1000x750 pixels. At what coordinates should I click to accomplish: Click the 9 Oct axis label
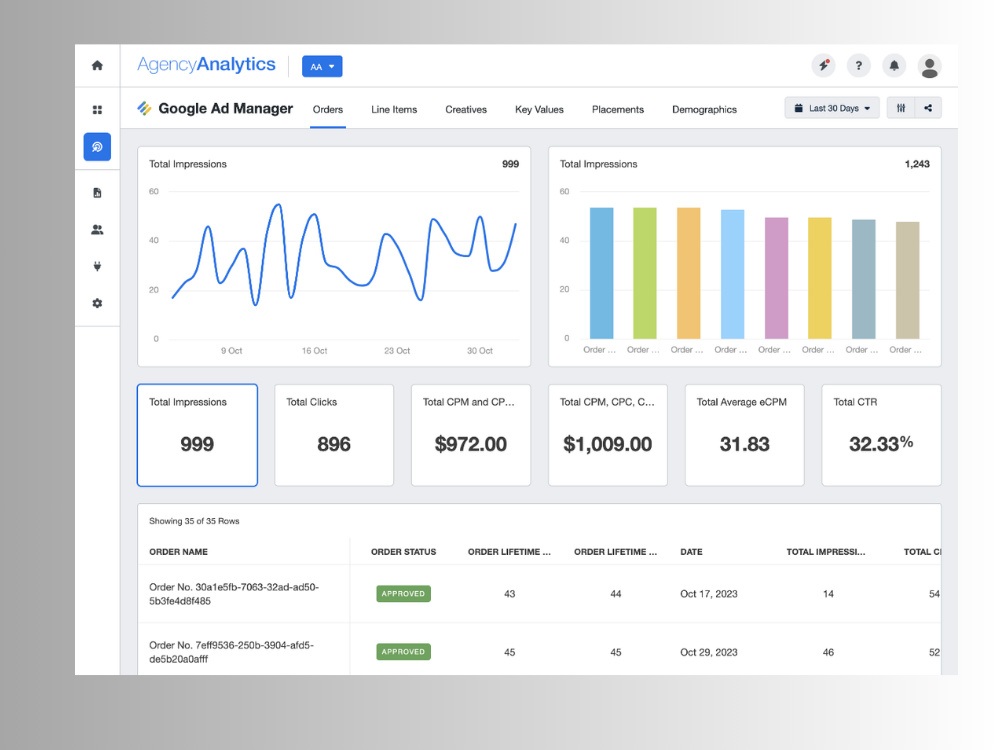coord(232,351)
